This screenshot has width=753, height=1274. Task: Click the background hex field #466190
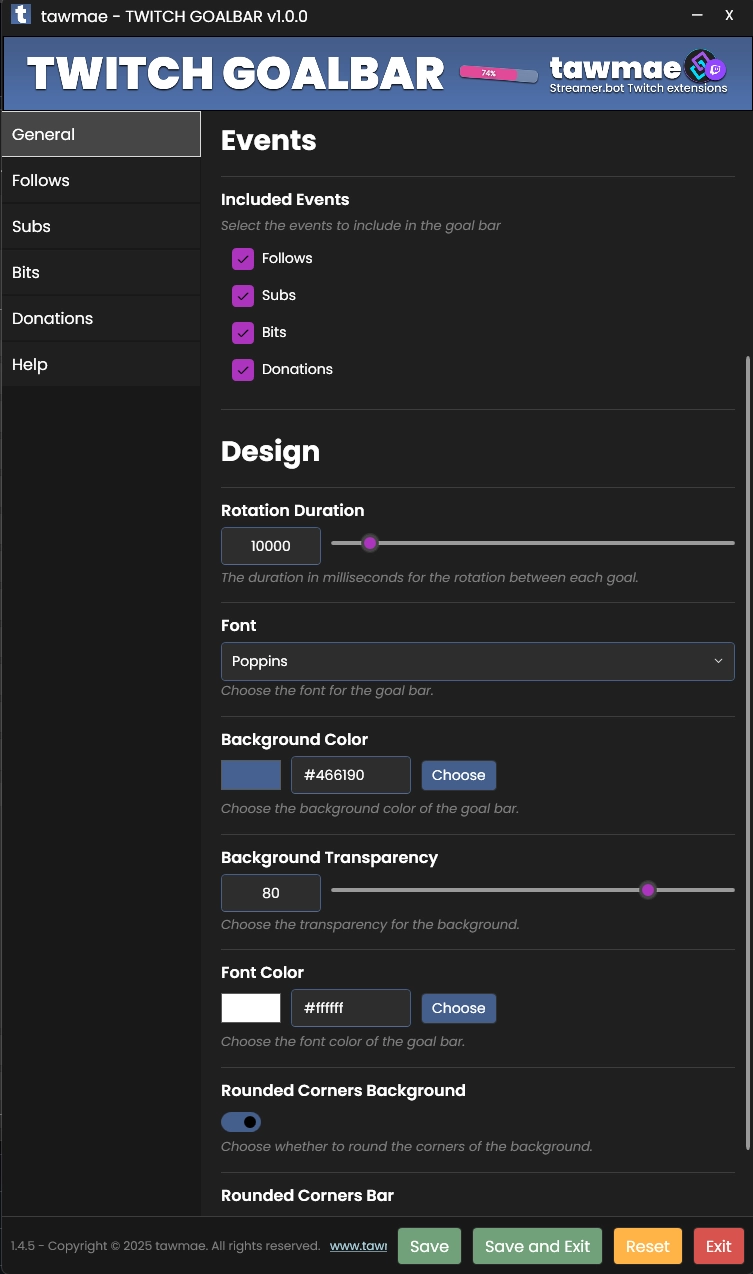[351, 775]
